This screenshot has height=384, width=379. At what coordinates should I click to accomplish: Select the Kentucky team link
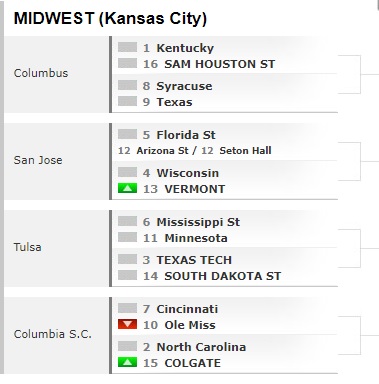(185, 48)
